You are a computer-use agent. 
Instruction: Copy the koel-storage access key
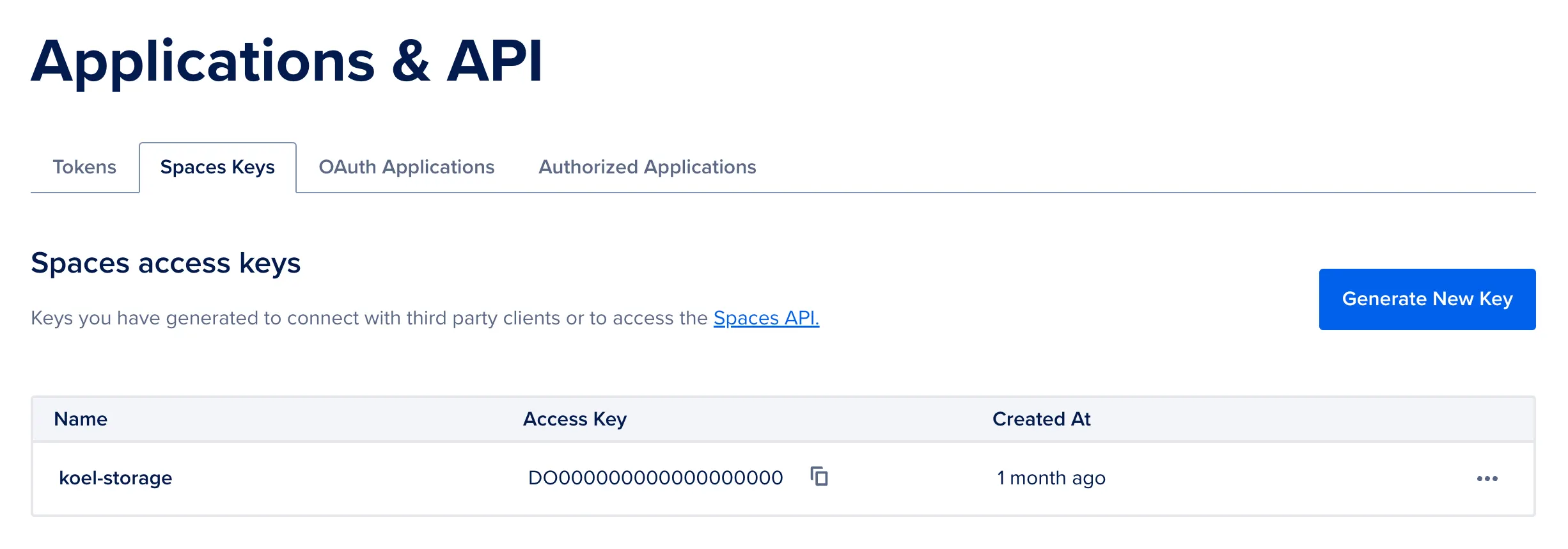click(x=819, y=477)
